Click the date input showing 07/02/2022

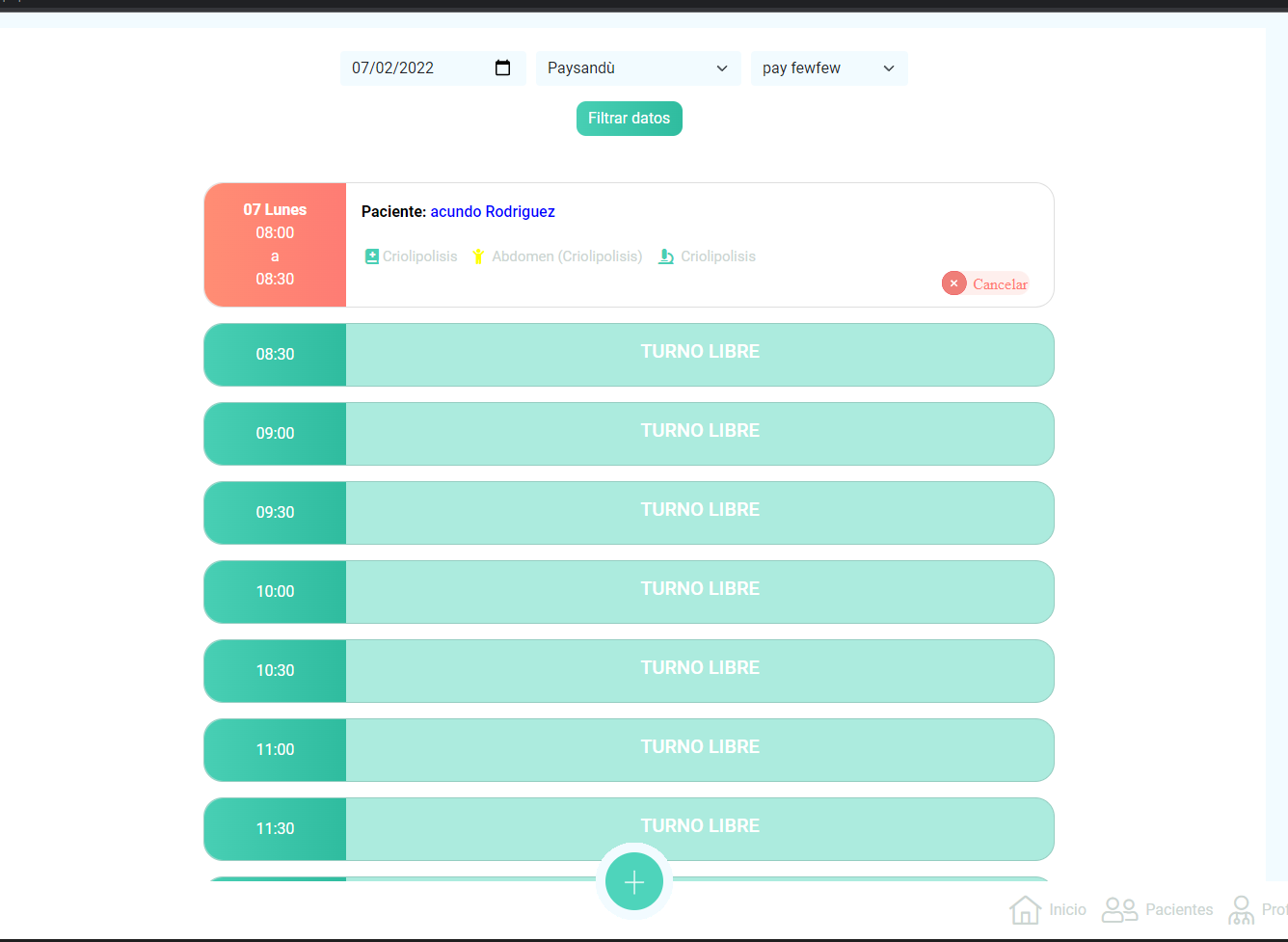433,68
